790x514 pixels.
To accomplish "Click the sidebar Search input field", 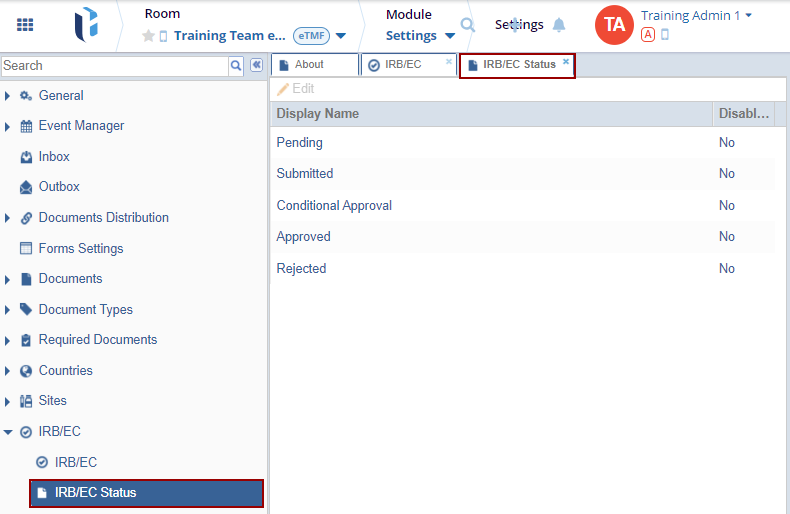I will (x=114, y=66).
